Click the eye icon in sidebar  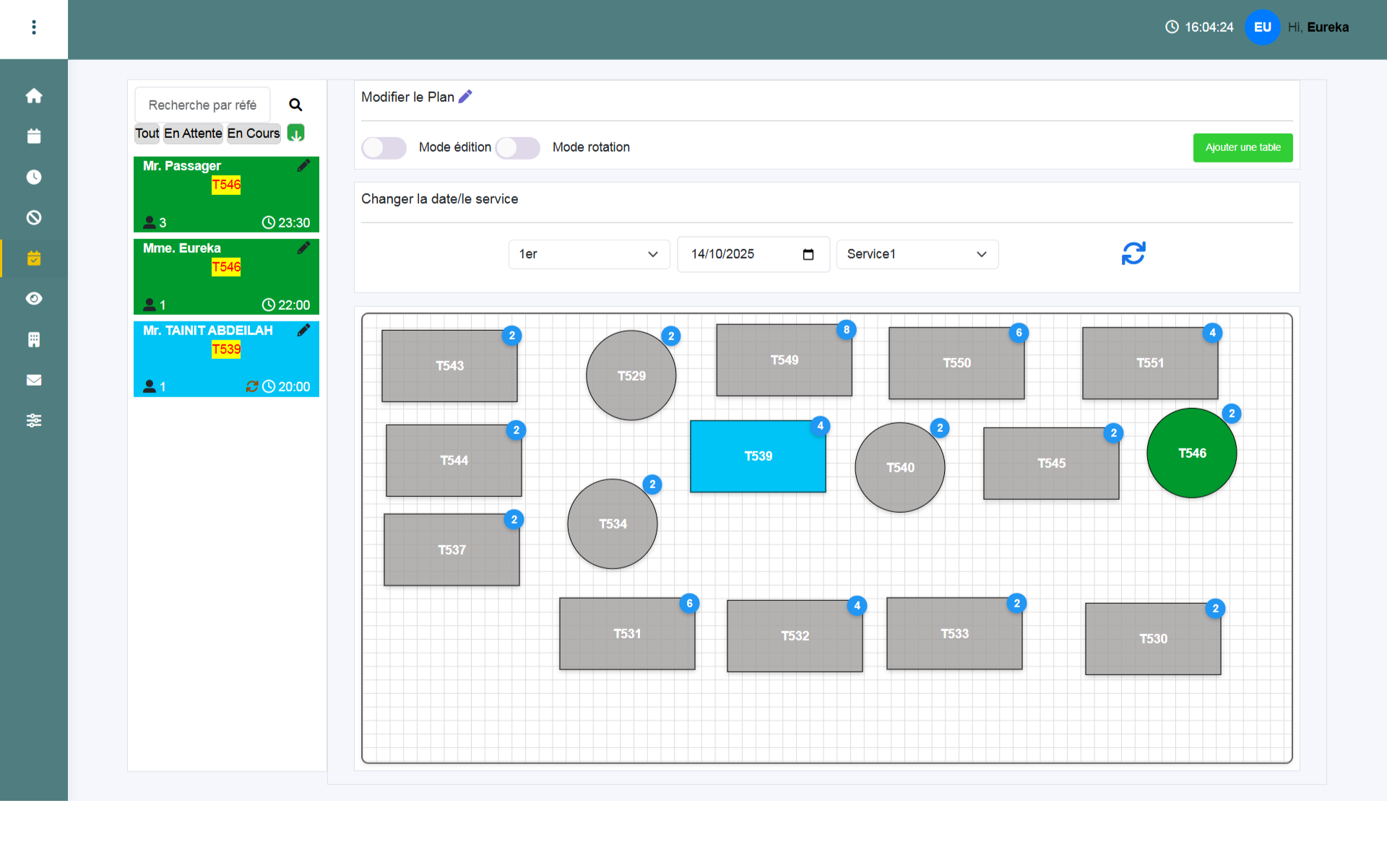point(34,298)
